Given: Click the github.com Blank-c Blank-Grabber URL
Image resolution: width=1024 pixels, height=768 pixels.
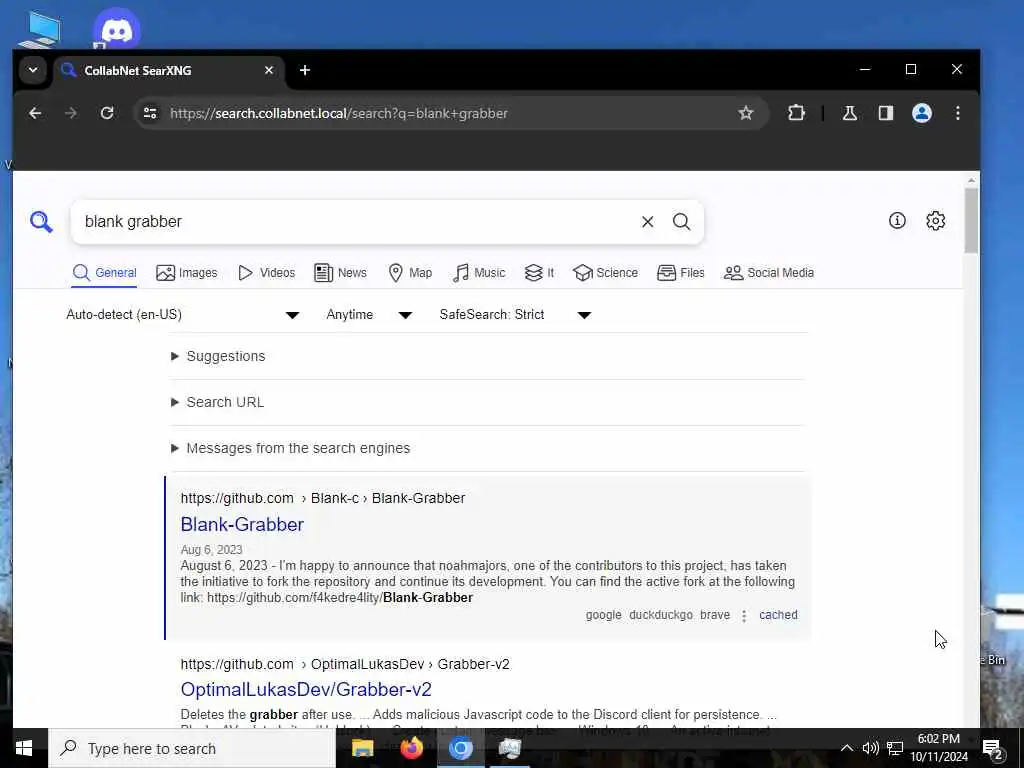Looking at the screenshot, I should tap(323, 498).
